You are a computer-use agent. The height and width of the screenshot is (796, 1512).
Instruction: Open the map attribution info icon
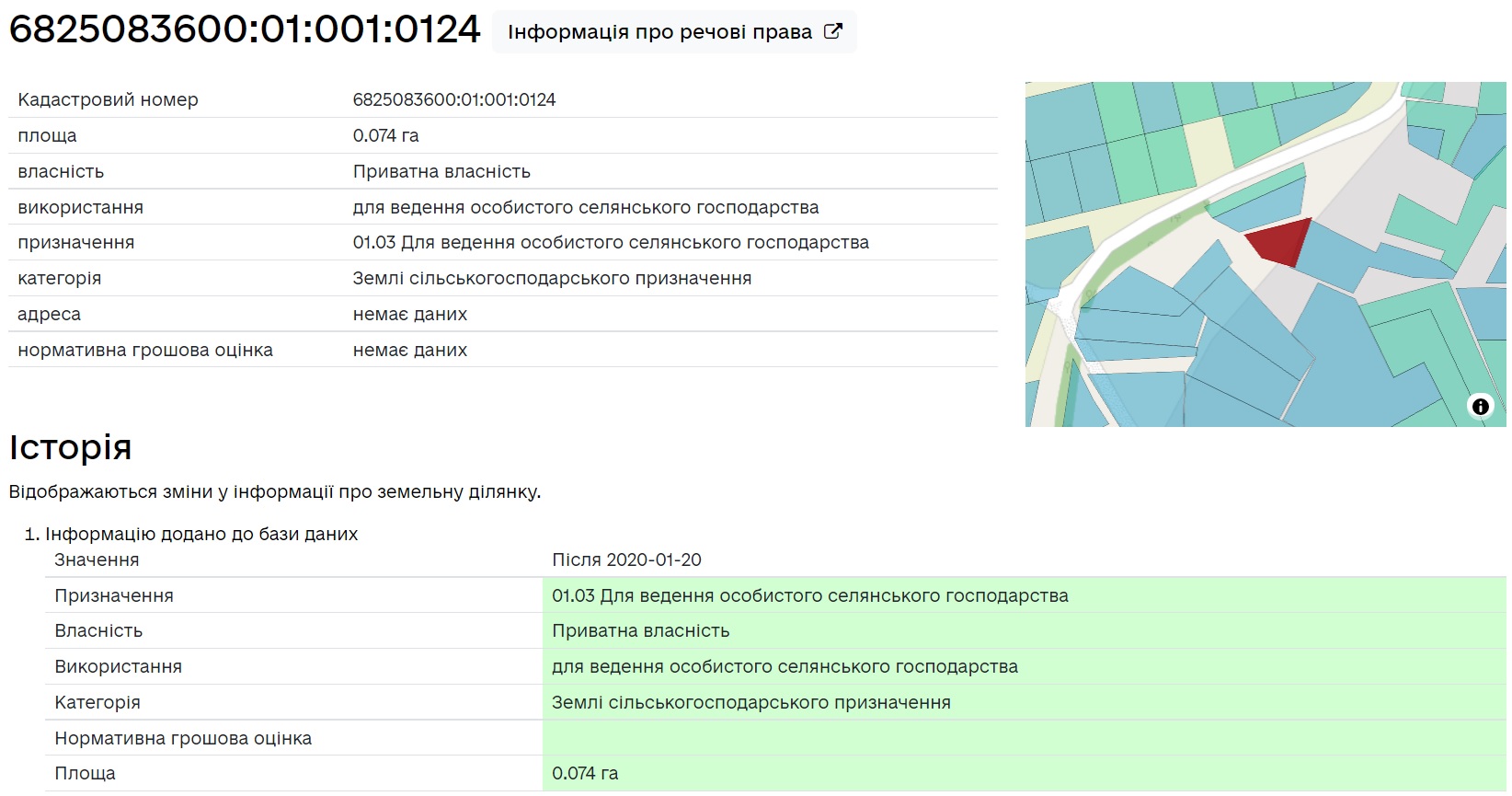1480,406
